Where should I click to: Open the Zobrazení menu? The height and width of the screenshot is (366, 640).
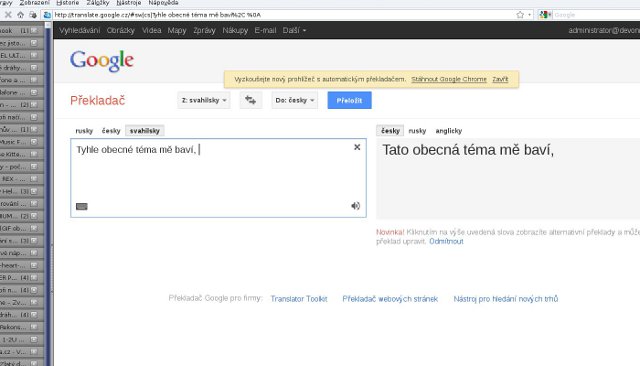click(x=34, y=3)
